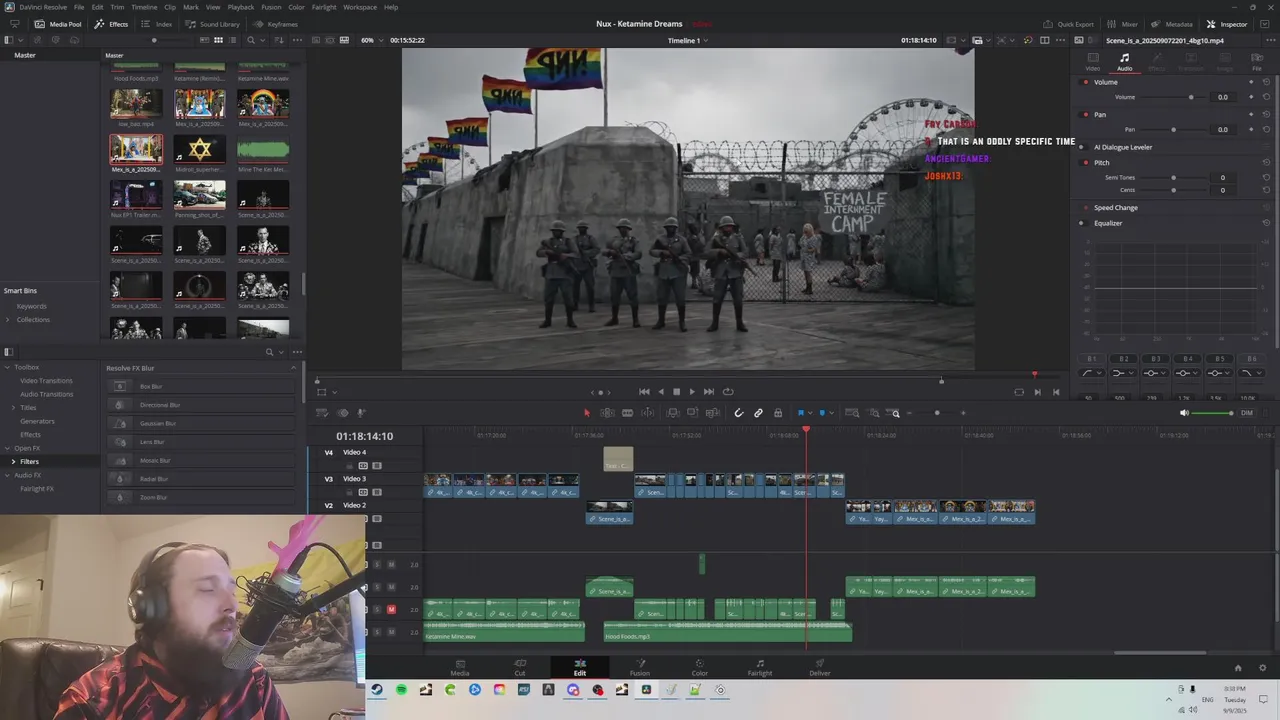Toggle the Inspector panel
The image size is (1280, 720).
coord(1227,24)
